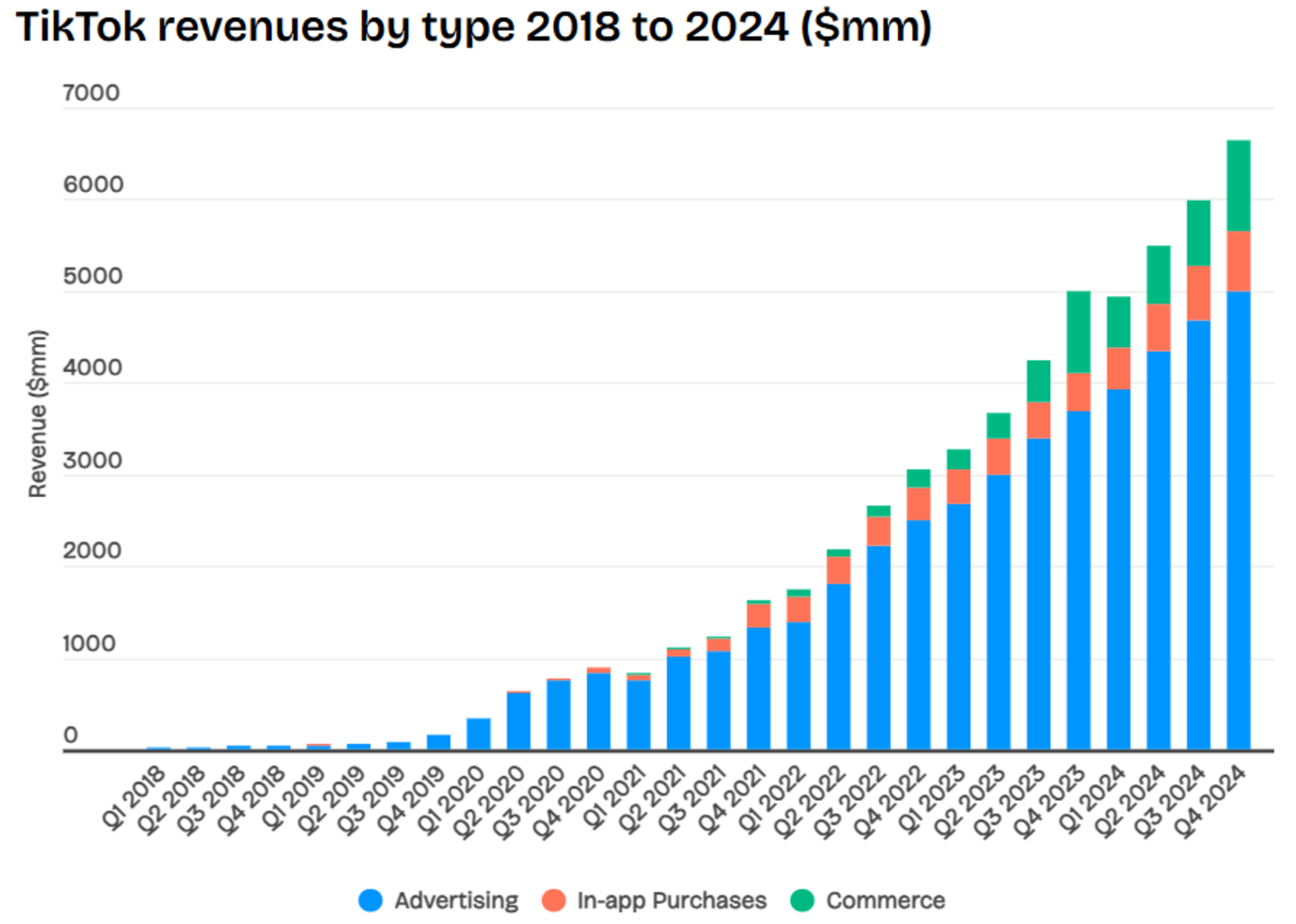Click the 4000 y-axis tick label
1296x924 pixels.
point(91,367)
